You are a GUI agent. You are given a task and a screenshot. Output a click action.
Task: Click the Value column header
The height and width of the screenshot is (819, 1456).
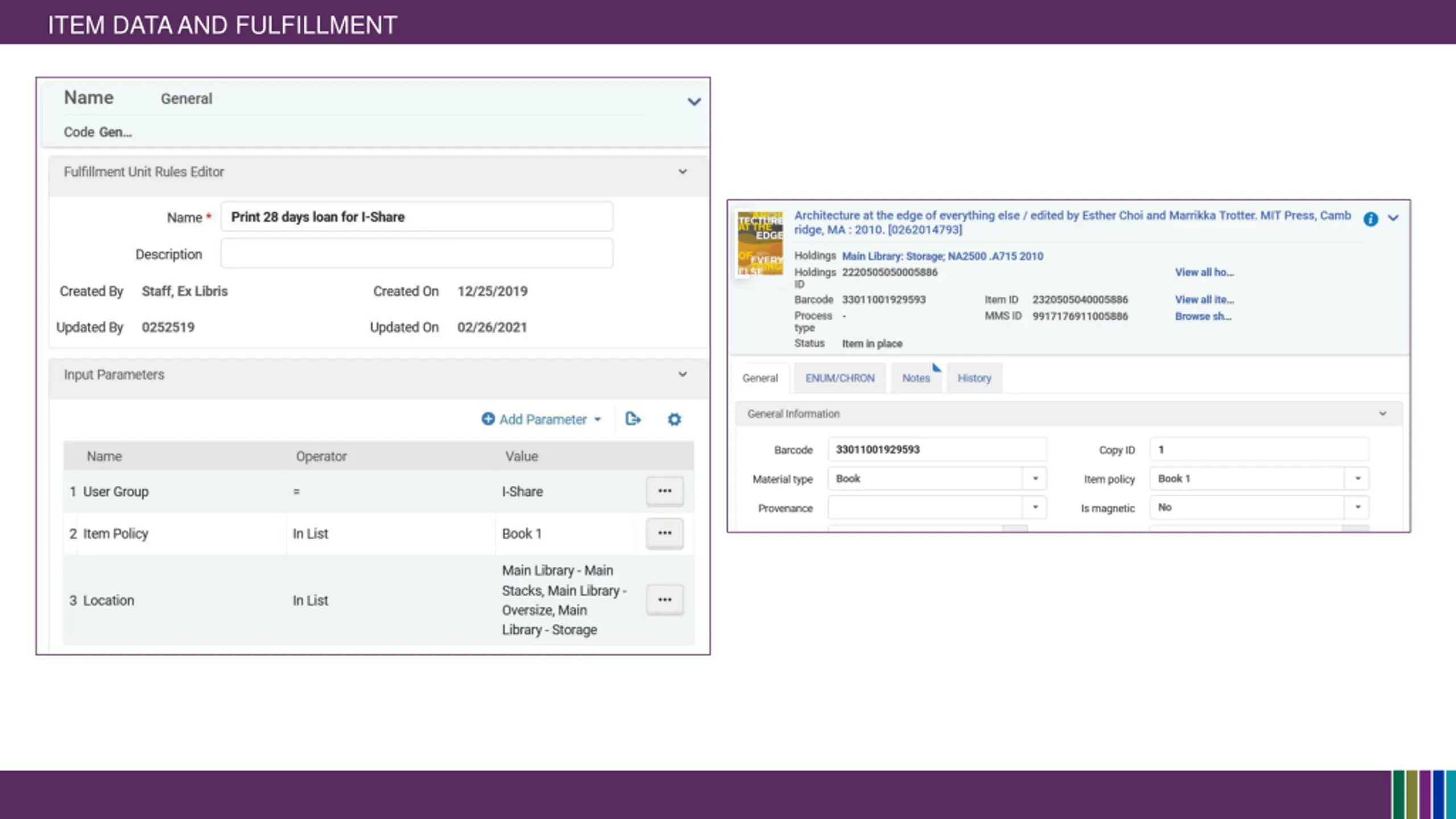522,456
